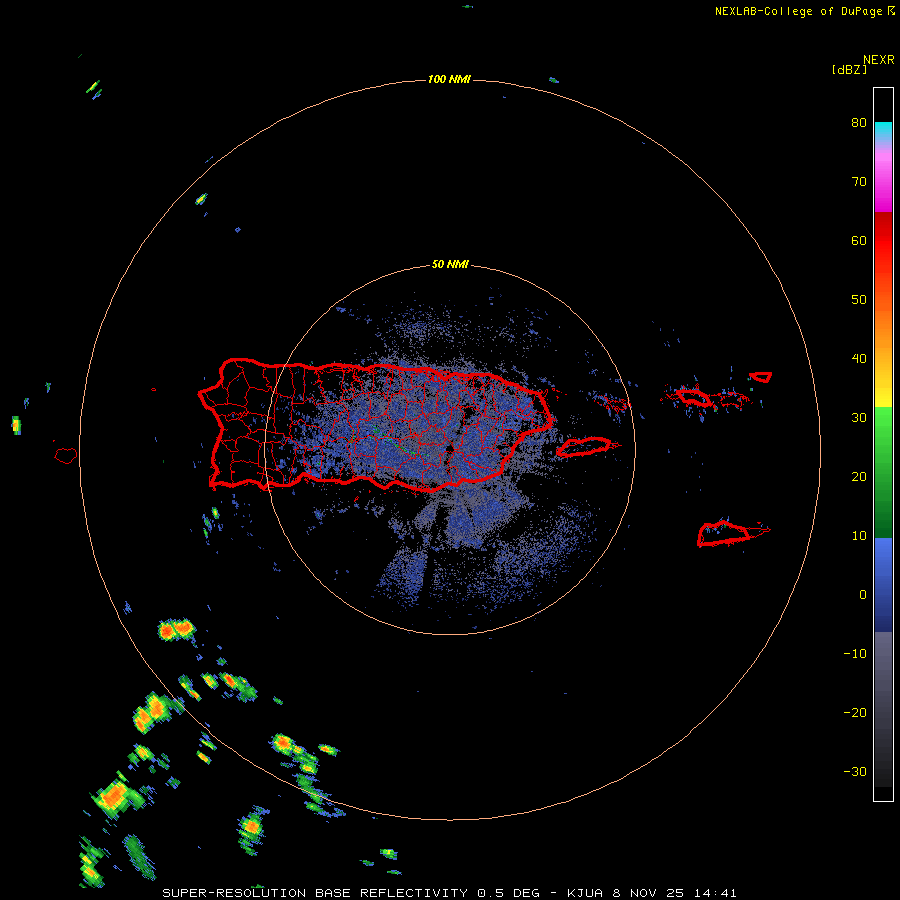The width and height of the screenshot is (900, 900).
Task: Click the 0 value on the dBZ scale
Action: click(863, 595)
